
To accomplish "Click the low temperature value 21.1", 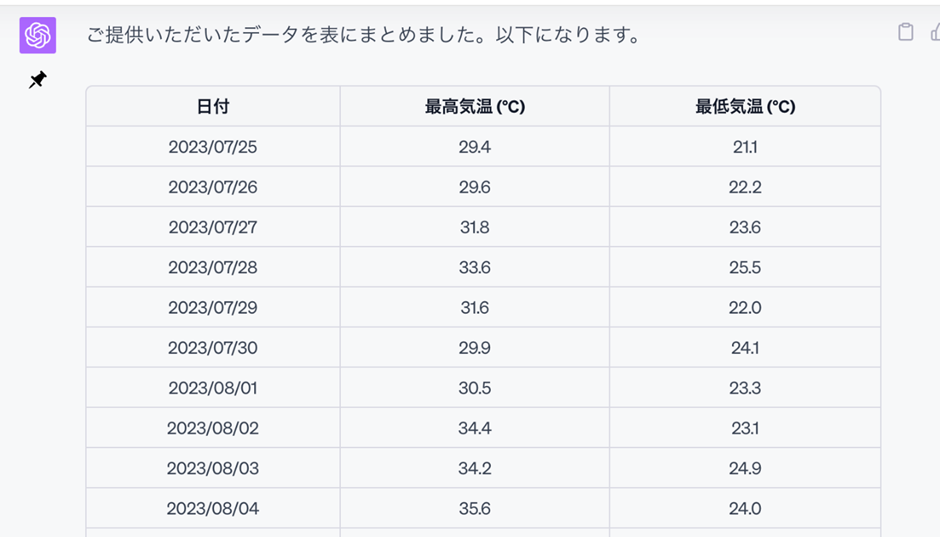I will [x=745, y=147].
